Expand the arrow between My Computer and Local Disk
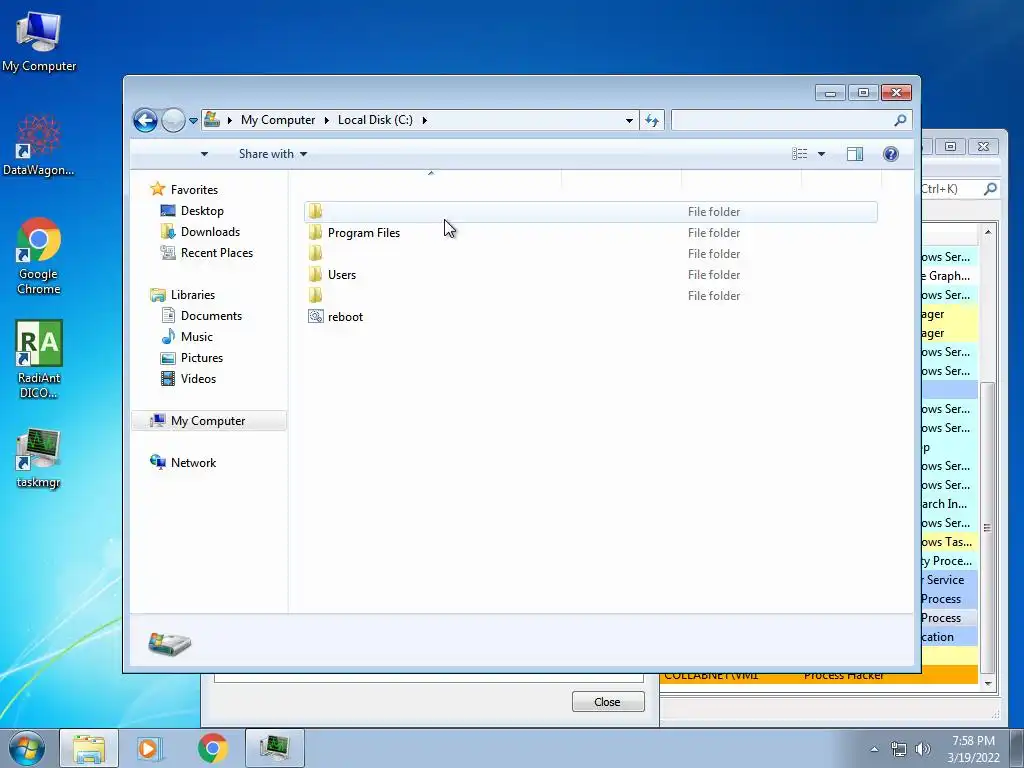This screenshot has width=1024, height=768. click(x=327, y=120)
